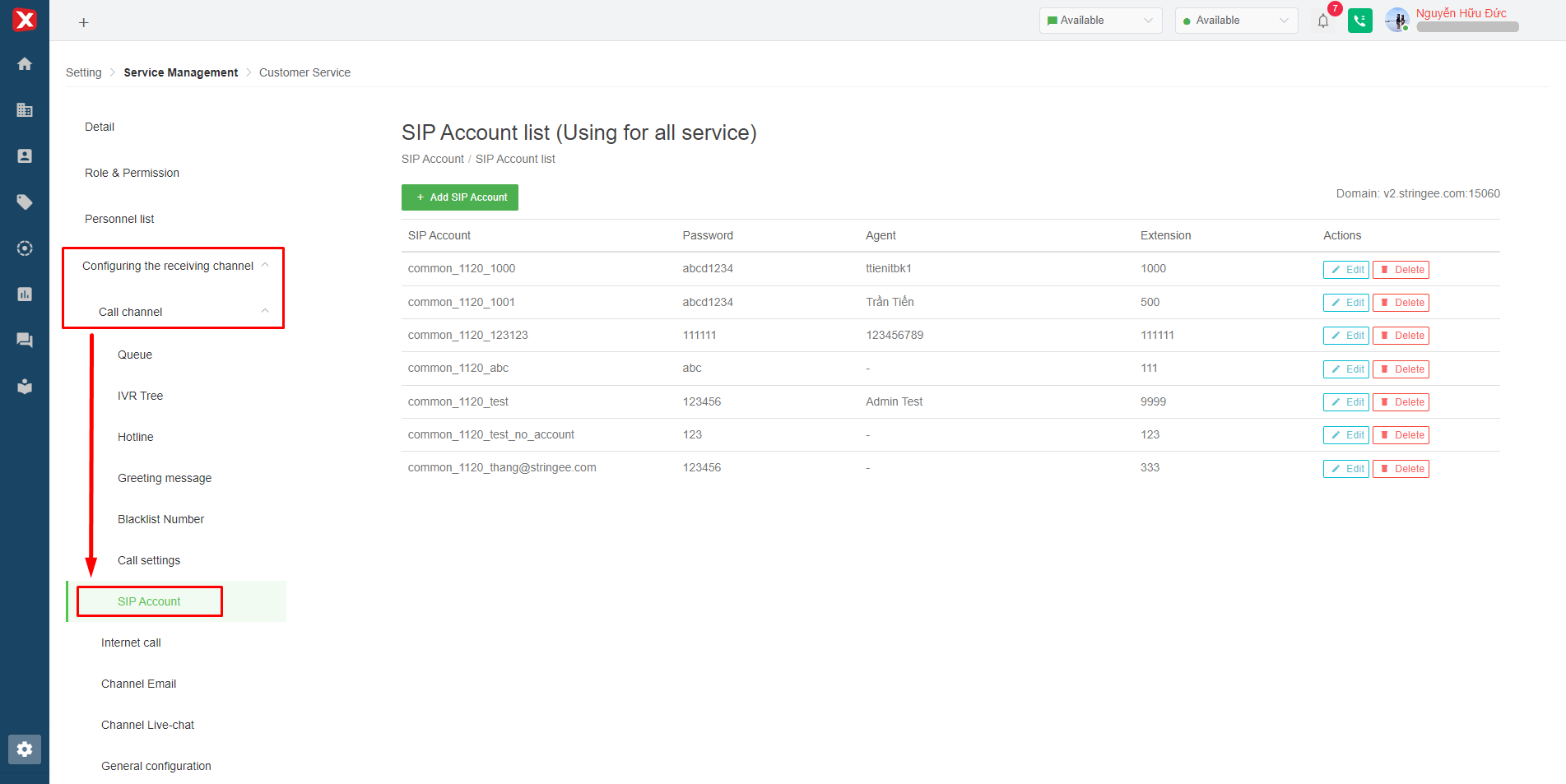Screen dimensions: 1566x784
Task: Open the IVR Tree menu item
Action: 141,396
